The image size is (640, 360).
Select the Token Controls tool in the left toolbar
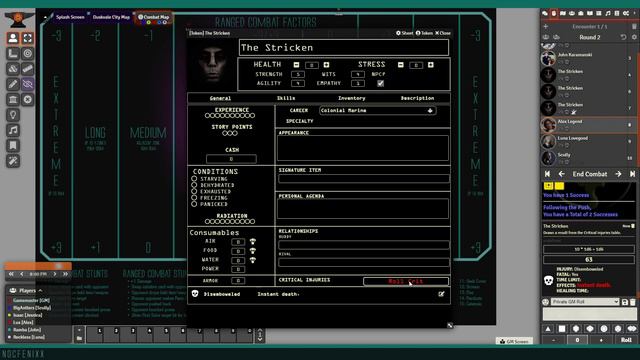click(13, 38)
